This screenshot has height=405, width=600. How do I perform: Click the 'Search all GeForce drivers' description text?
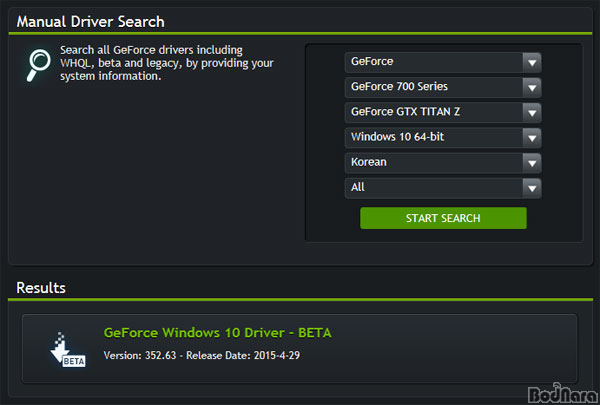pyautogui.click(x=167, y=63)
